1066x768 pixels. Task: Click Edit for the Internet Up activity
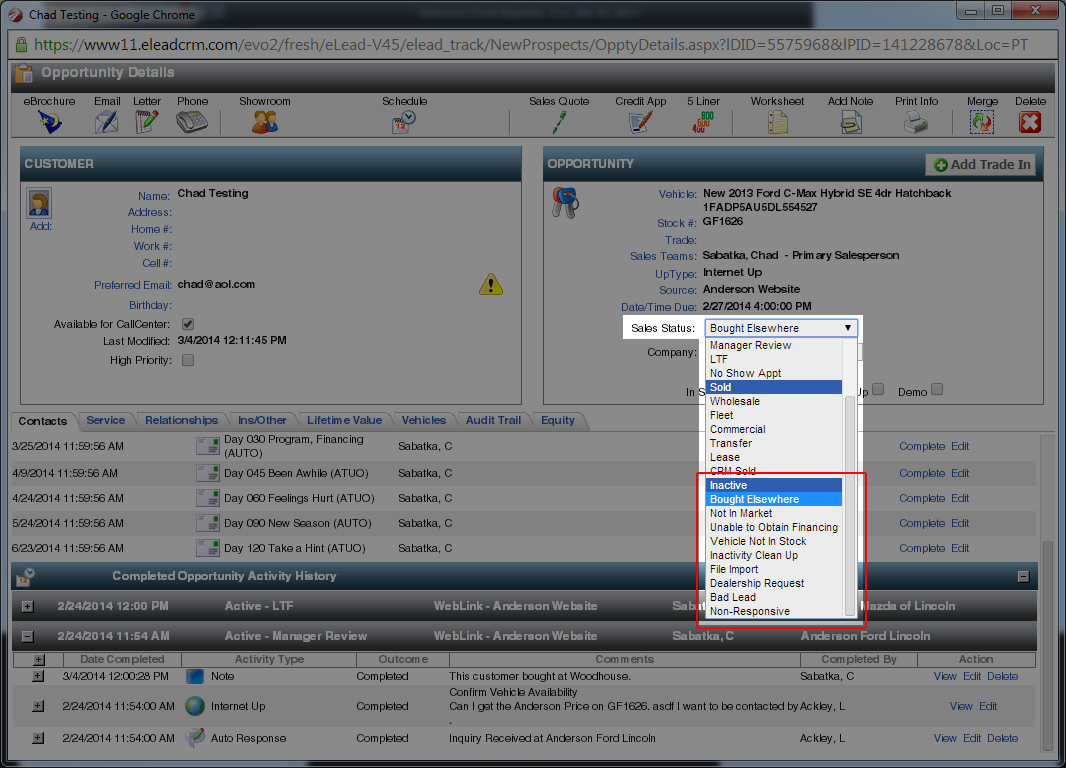point(988,706)
